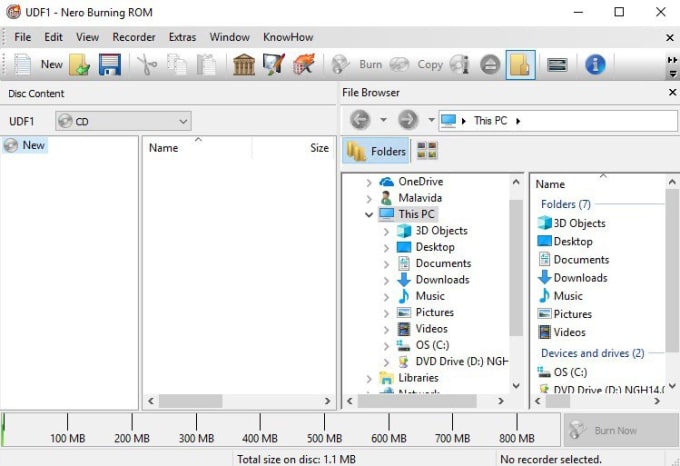Expand the OneDrive tree node
This screenshot has width=680, height=466.
pyautogui.click(x=369, y=182)
